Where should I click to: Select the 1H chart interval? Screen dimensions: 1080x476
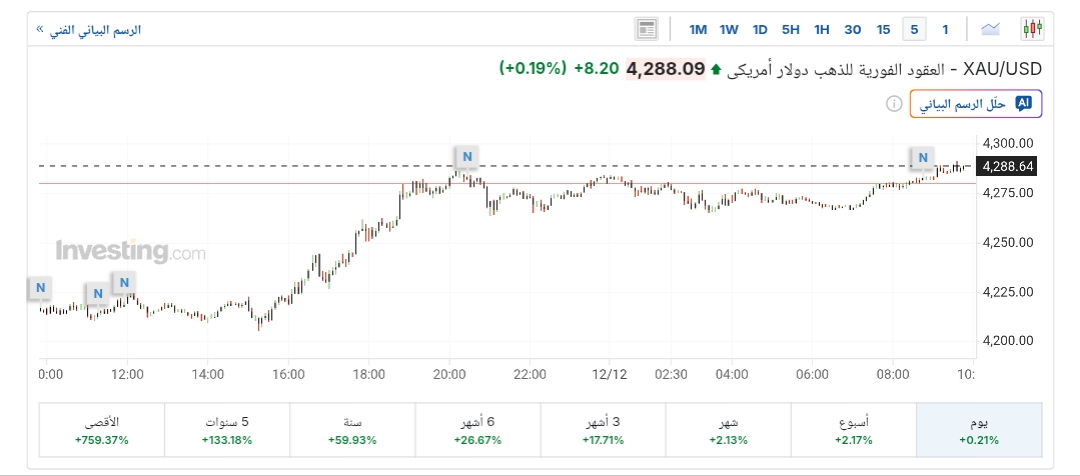[821, 29]
